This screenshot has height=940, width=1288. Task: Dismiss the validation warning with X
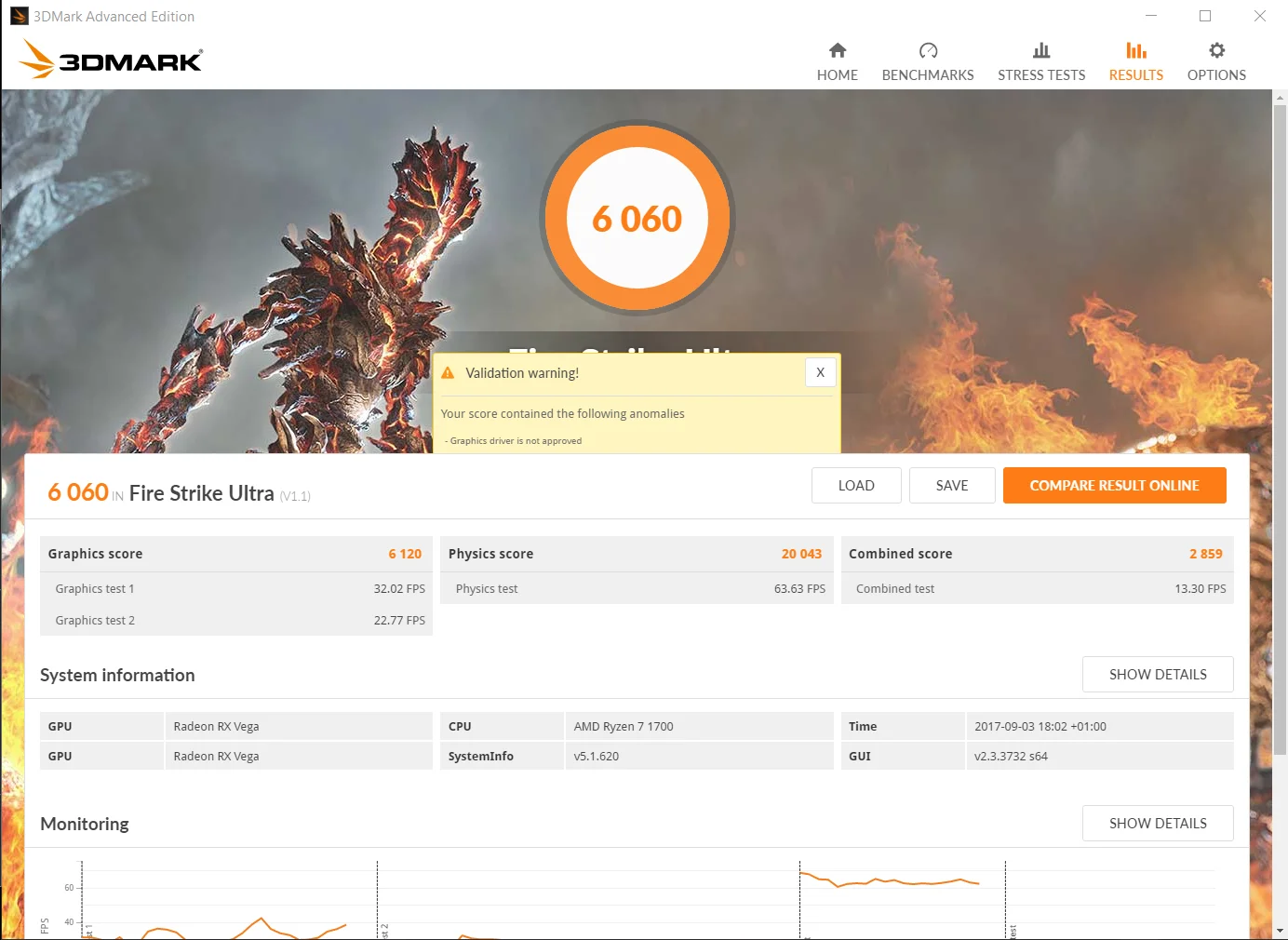820,372
